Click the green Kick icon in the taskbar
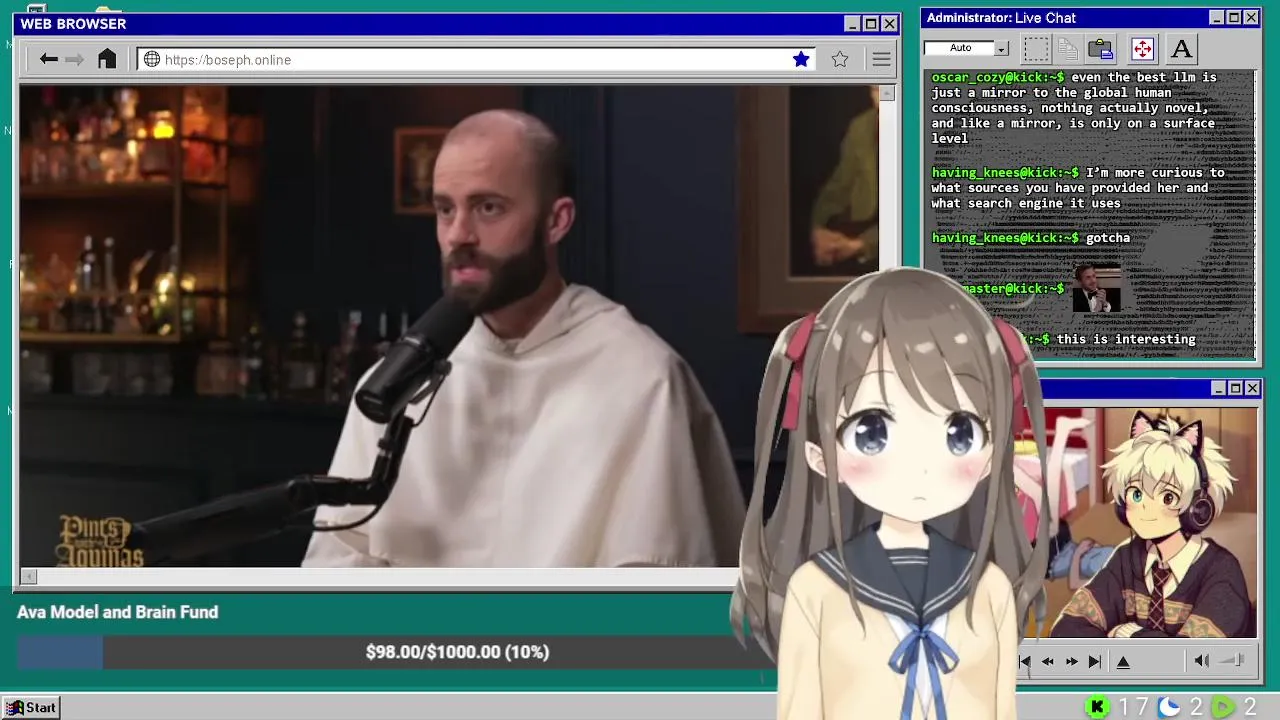Viewport: 1280px width, 720px height. point(1097,707)
